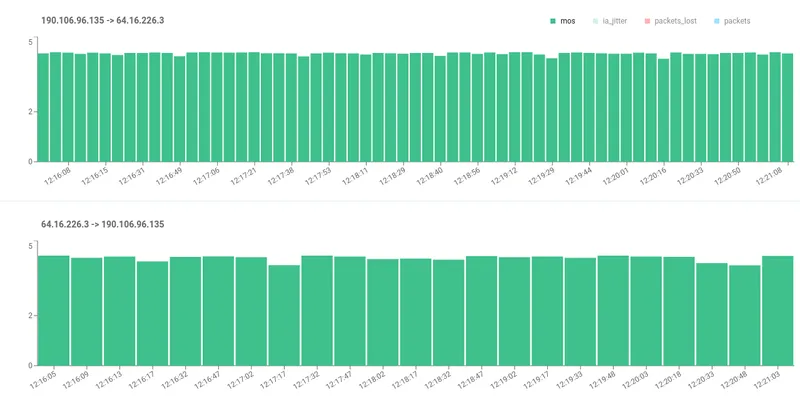Click the 12:20:48 bar in the bottom chart
The width and height of the screenshot is (800, 403).
tap(744, 315)
